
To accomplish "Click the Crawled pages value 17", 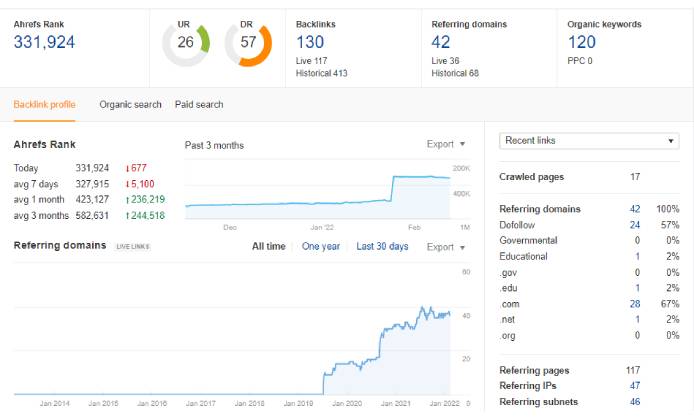I will tap(635, 177).
